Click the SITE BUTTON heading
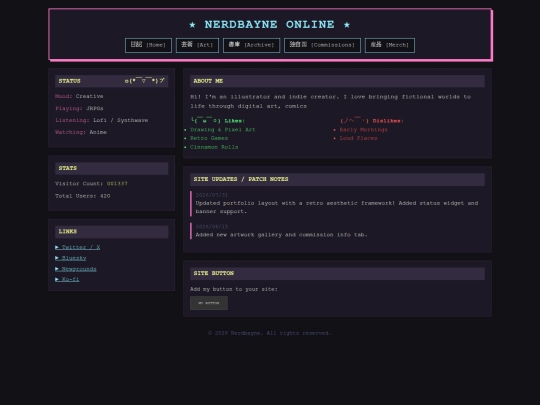540x405 pixels. (x=214, y=273)
